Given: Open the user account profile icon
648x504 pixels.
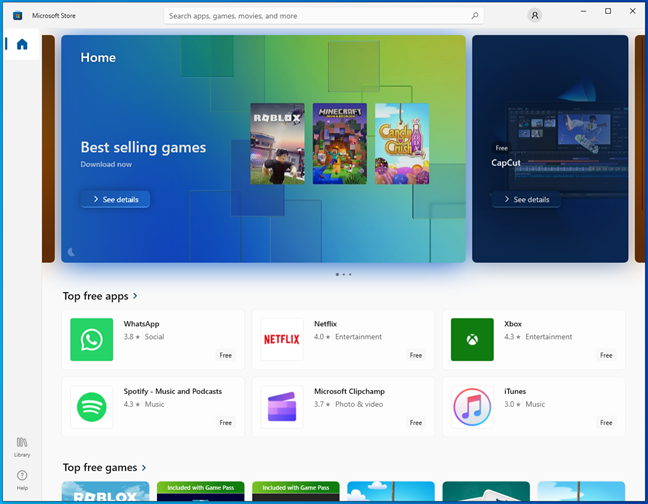Looking at the screenshot, I should pyautogui.click(x=534, y=16).
